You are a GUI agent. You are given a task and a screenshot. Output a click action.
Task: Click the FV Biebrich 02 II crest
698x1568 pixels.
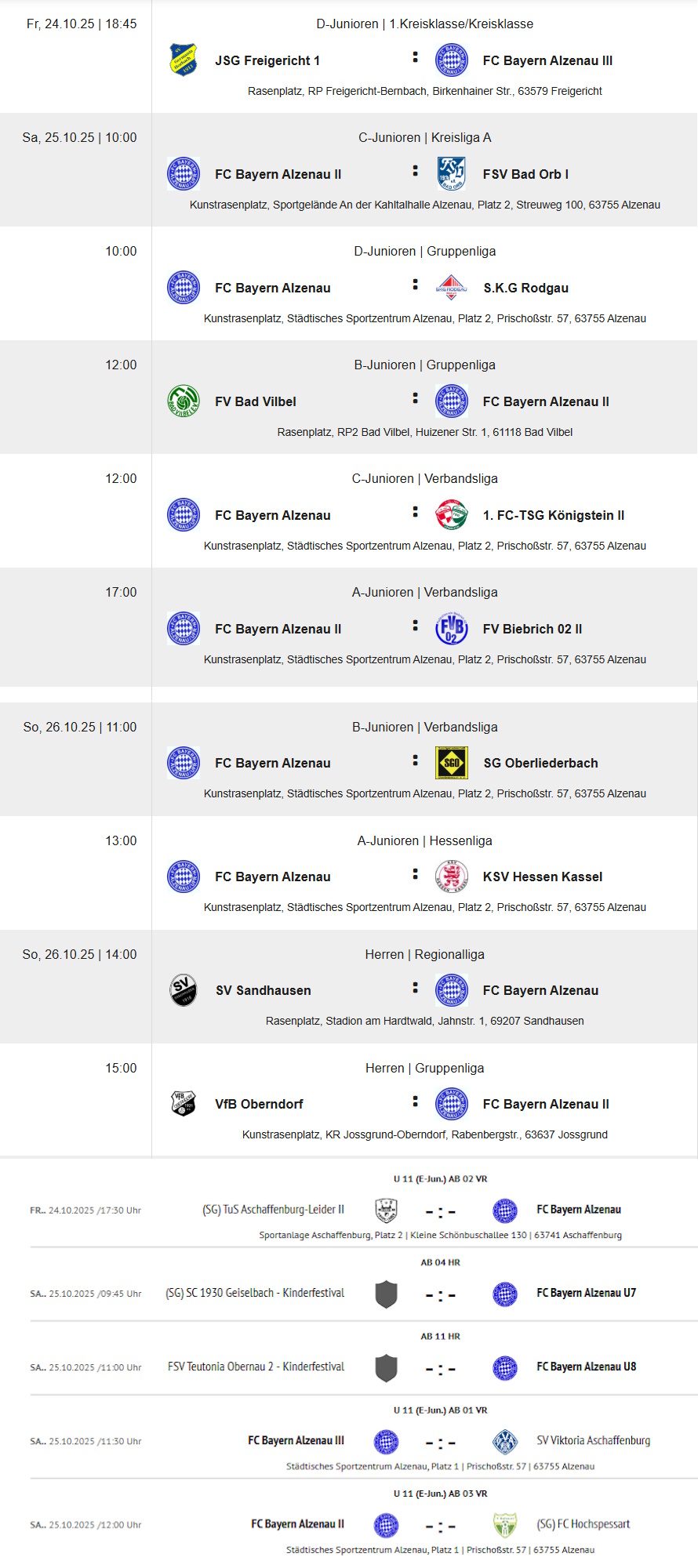pyautogui.click(x=452, y=629)
